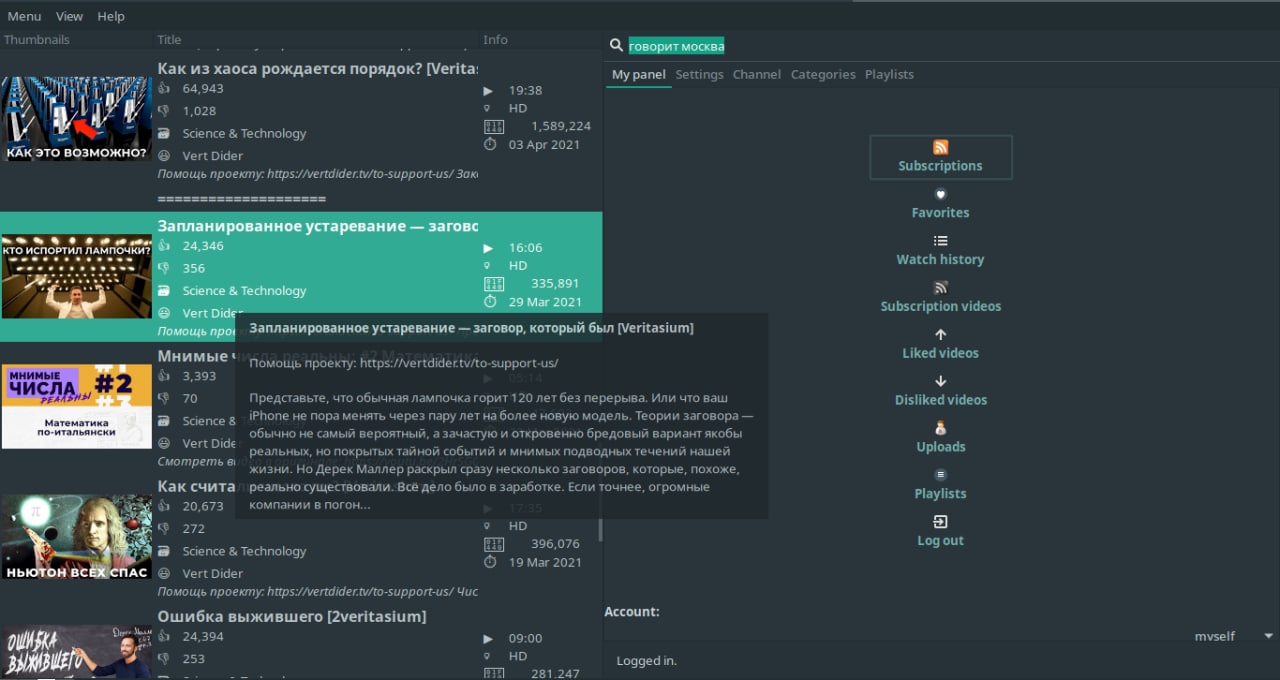Select the НЬЮТОН ВСЕХ СПАС thumbnail
The height and width of the screenshot is (680, 1280).
77,537
